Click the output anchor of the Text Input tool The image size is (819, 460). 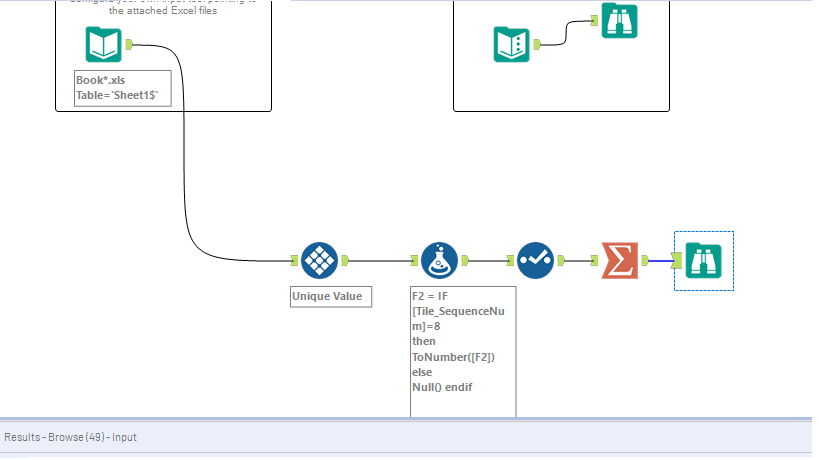537,44
